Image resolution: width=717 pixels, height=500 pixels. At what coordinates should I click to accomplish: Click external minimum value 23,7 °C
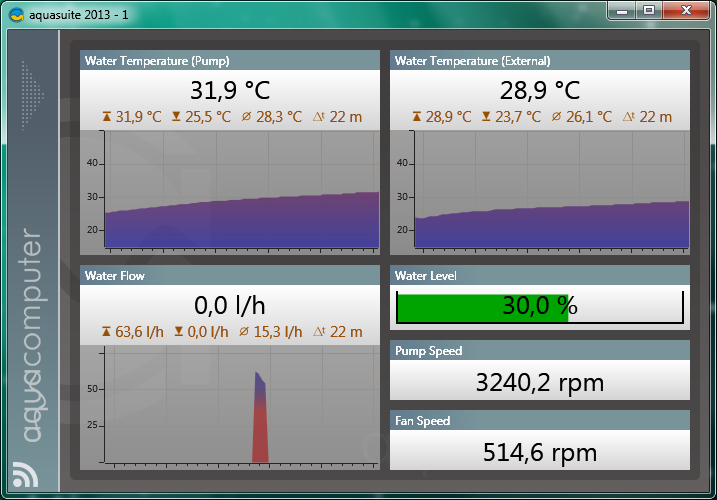(x=518, y=117)
